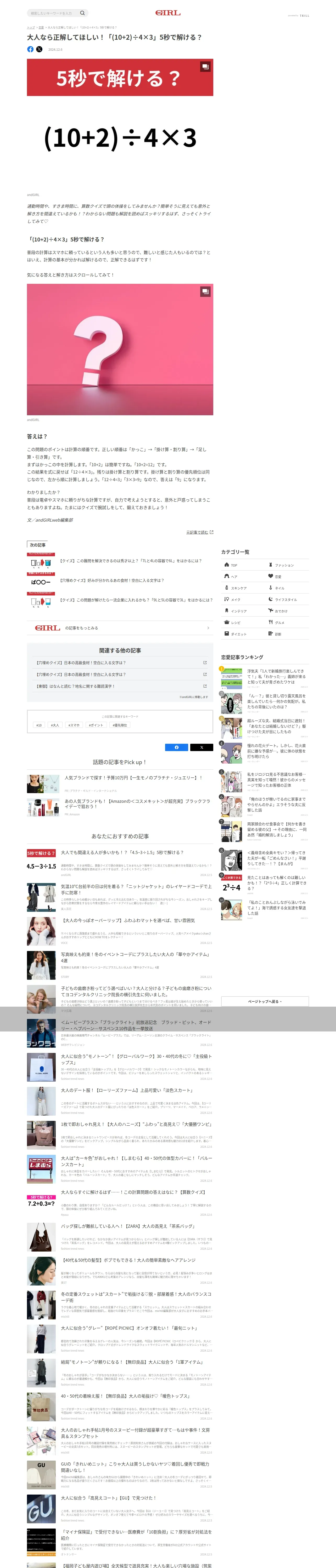Click the #大人 keyword tag
The width and height of the screenshot is (336, 1568).
(55, 725)
